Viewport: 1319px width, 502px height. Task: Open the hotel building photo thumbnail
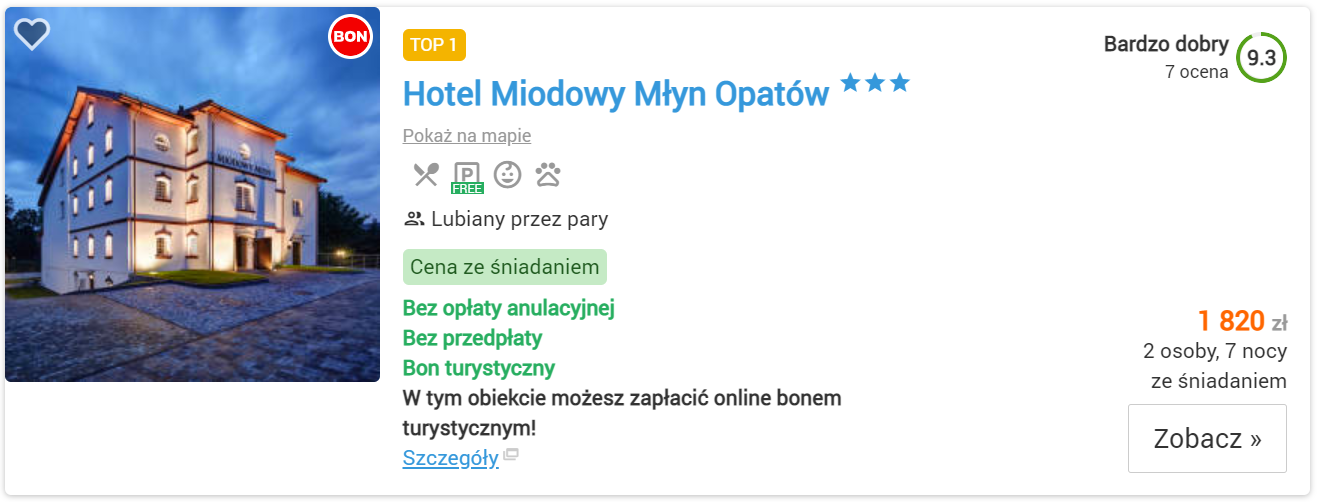[x=192, y=194]
